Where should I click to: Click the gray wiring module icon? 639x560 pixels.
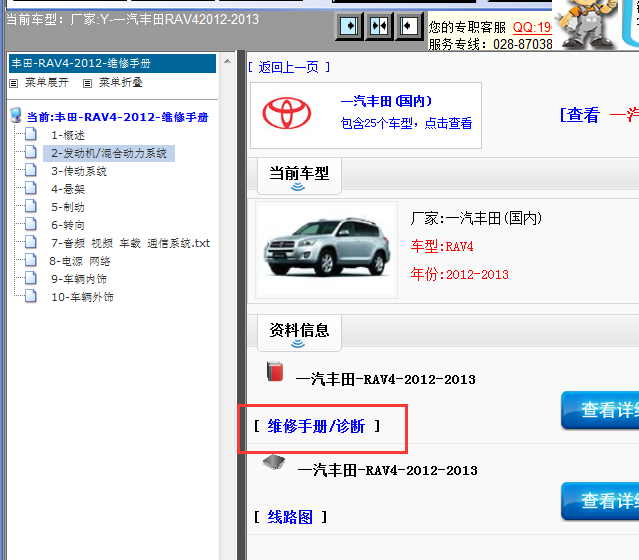point(274,462)
